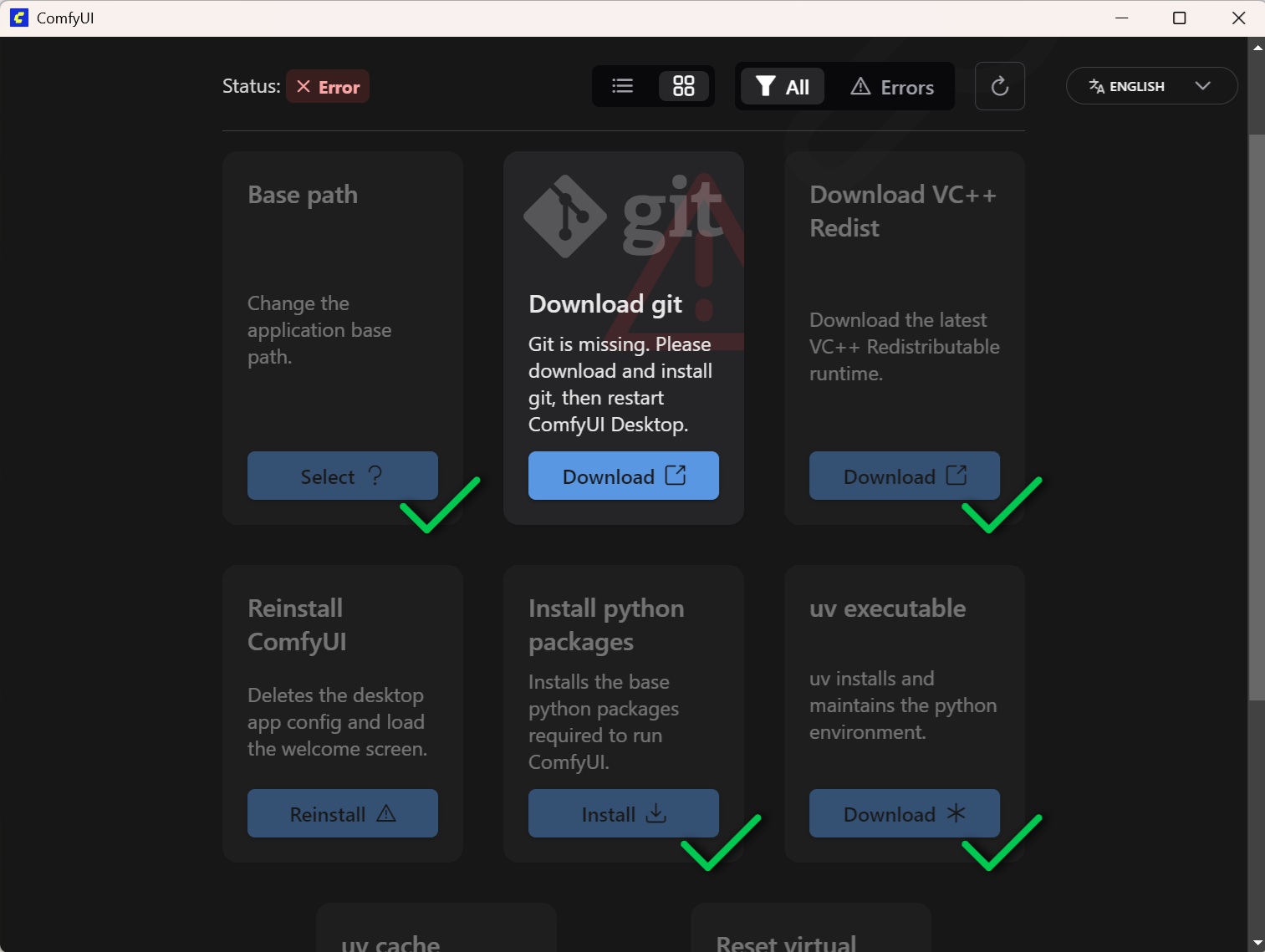1265x952 pixels.
Task: Filter tasks to show only Errors
Action: point(892,86)
